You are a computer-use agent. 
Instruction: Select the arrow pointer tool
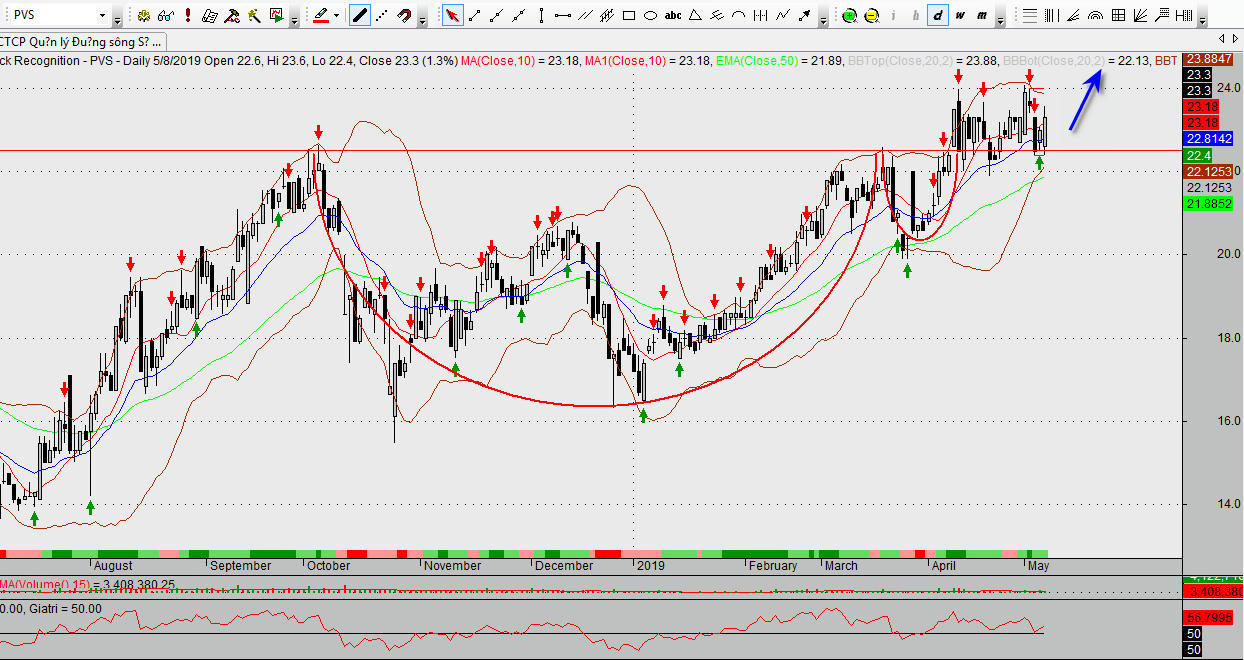click(x=452, y=15)
